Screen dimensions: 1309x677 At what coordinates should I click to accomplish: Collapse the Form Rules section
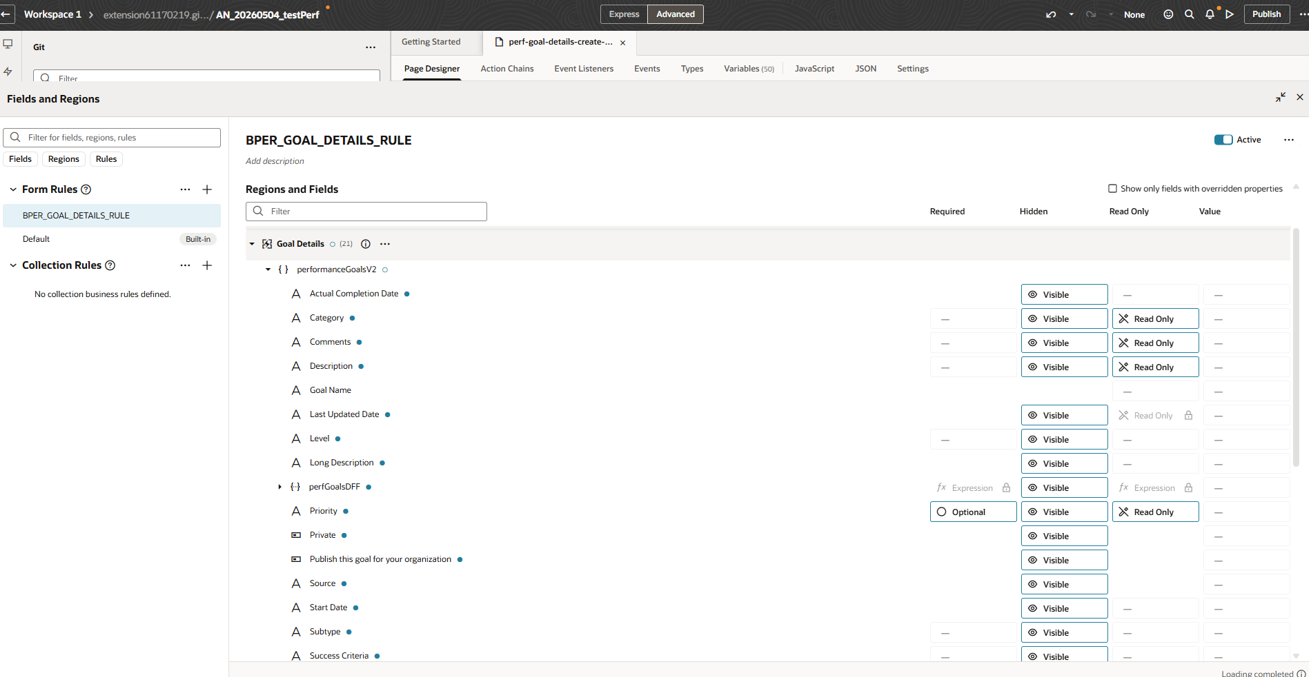coord(13,189)
